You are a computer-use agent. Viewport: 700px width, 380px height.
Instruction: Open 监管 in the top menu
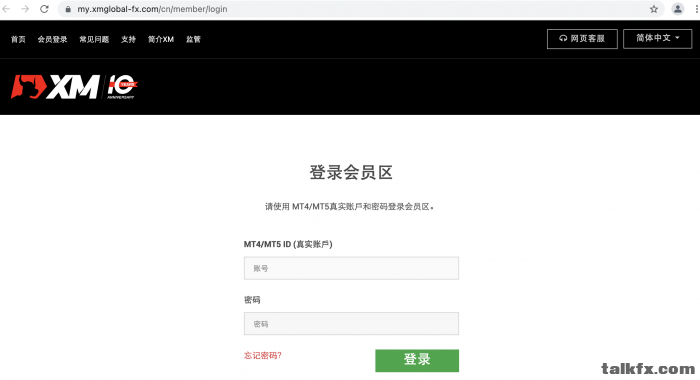pos(193,39)
